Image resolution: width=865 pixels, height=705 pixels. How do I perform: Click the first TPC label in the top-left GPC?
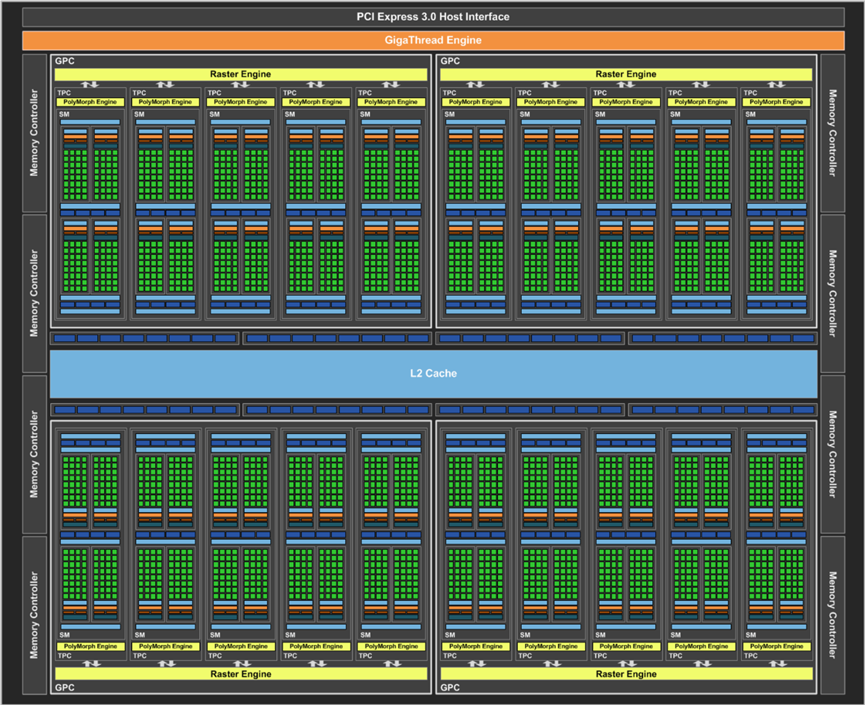click(63, 93)
